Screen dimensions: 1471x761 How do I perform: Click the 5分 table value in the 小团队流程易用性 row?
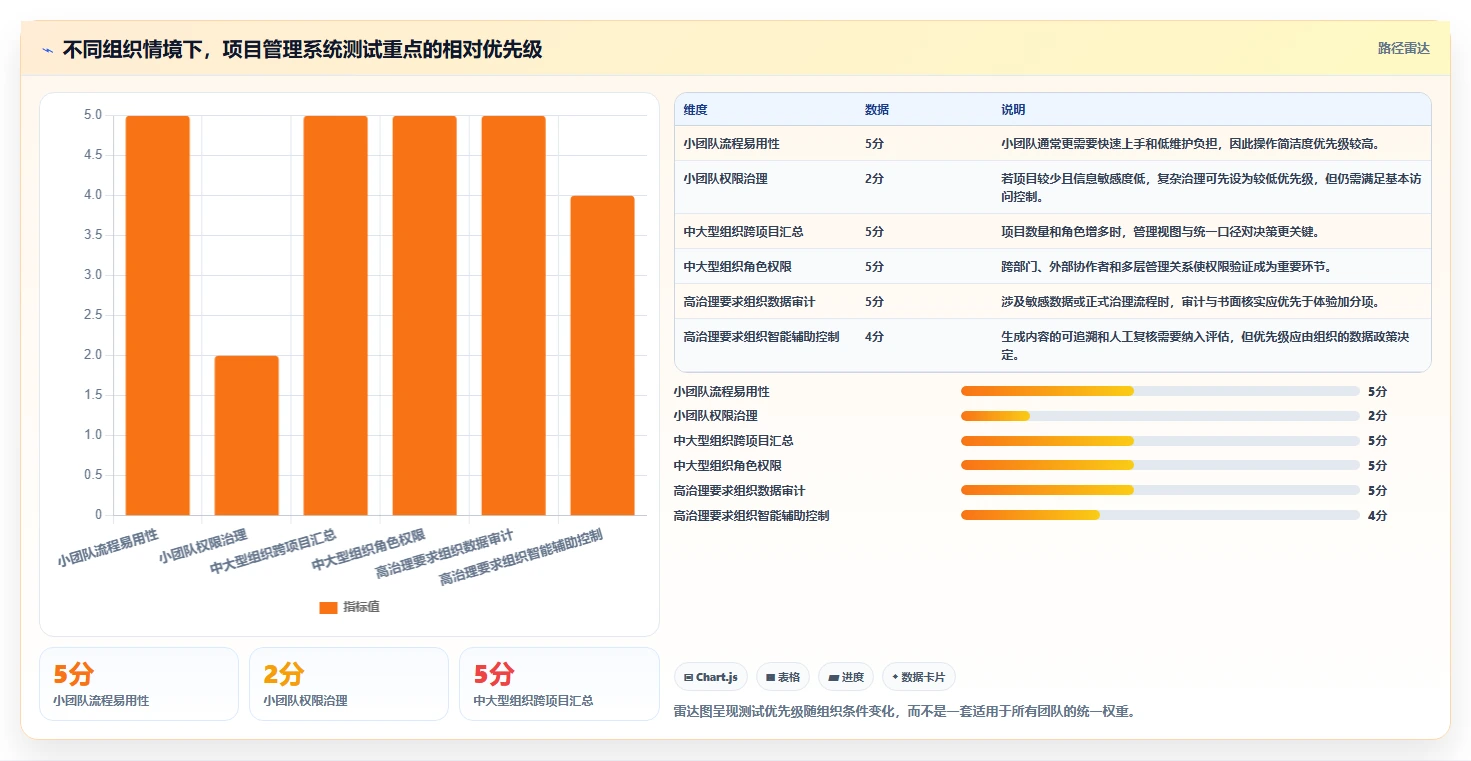(x=874, y=143)
